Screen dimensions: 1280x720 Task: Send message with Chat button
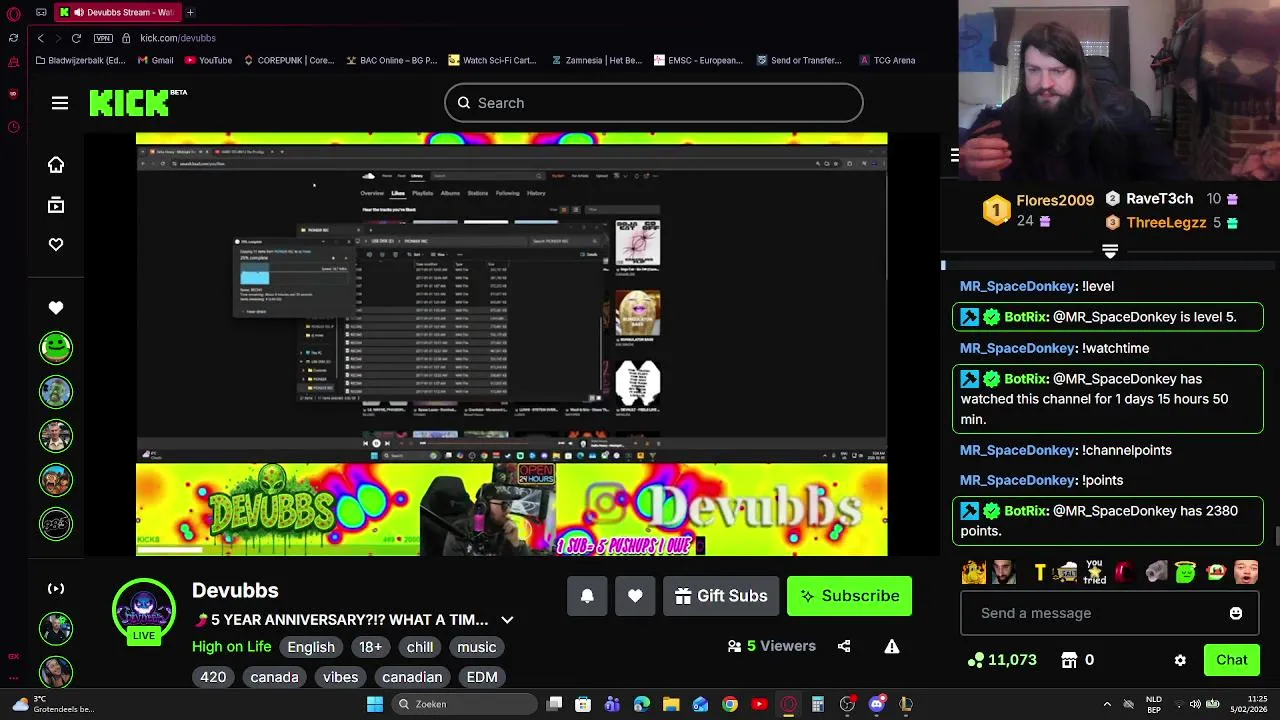1232,660
